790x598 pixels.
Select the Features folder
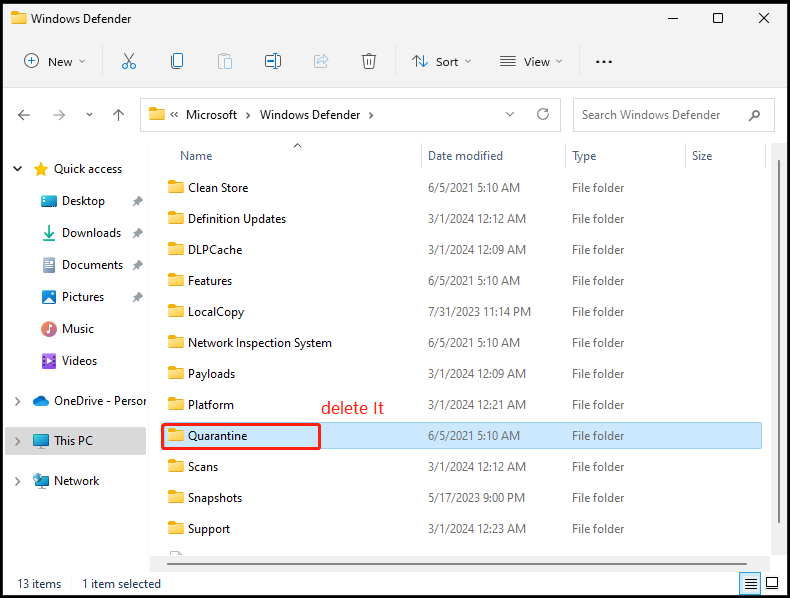[210, 281]
